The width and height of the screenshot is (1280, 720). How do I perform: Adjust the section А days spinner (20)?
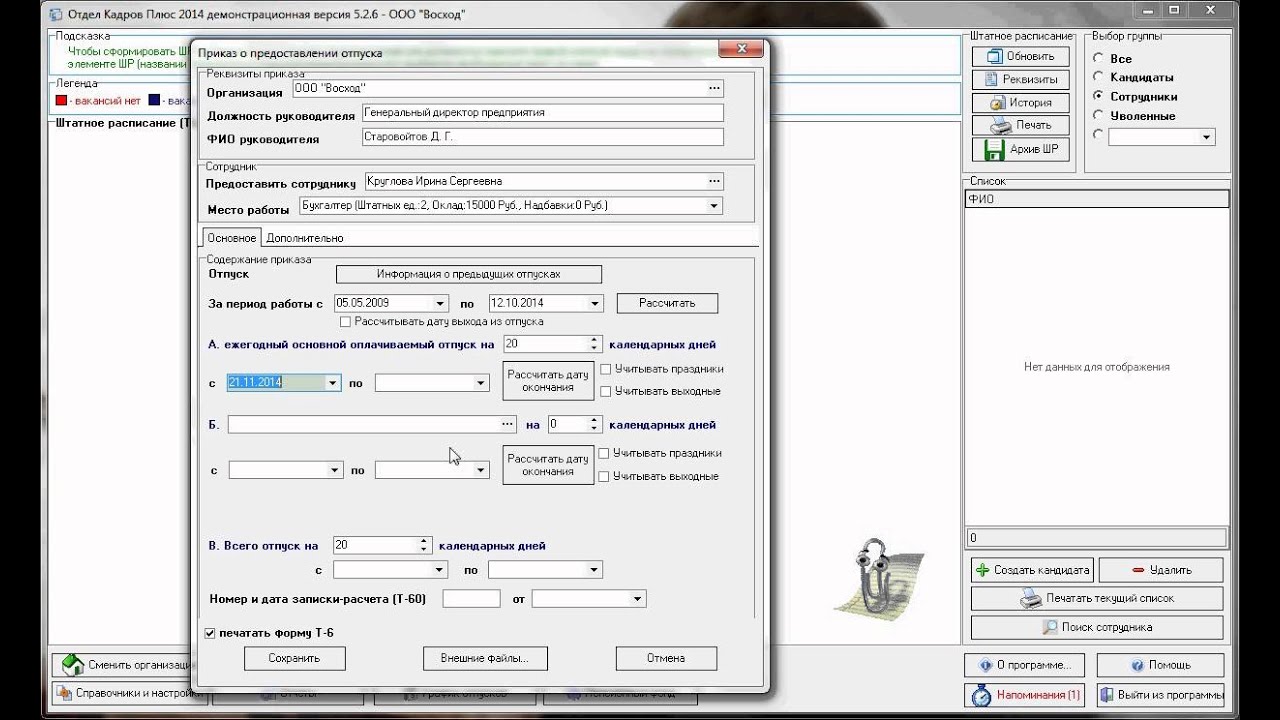coord(594,344)
